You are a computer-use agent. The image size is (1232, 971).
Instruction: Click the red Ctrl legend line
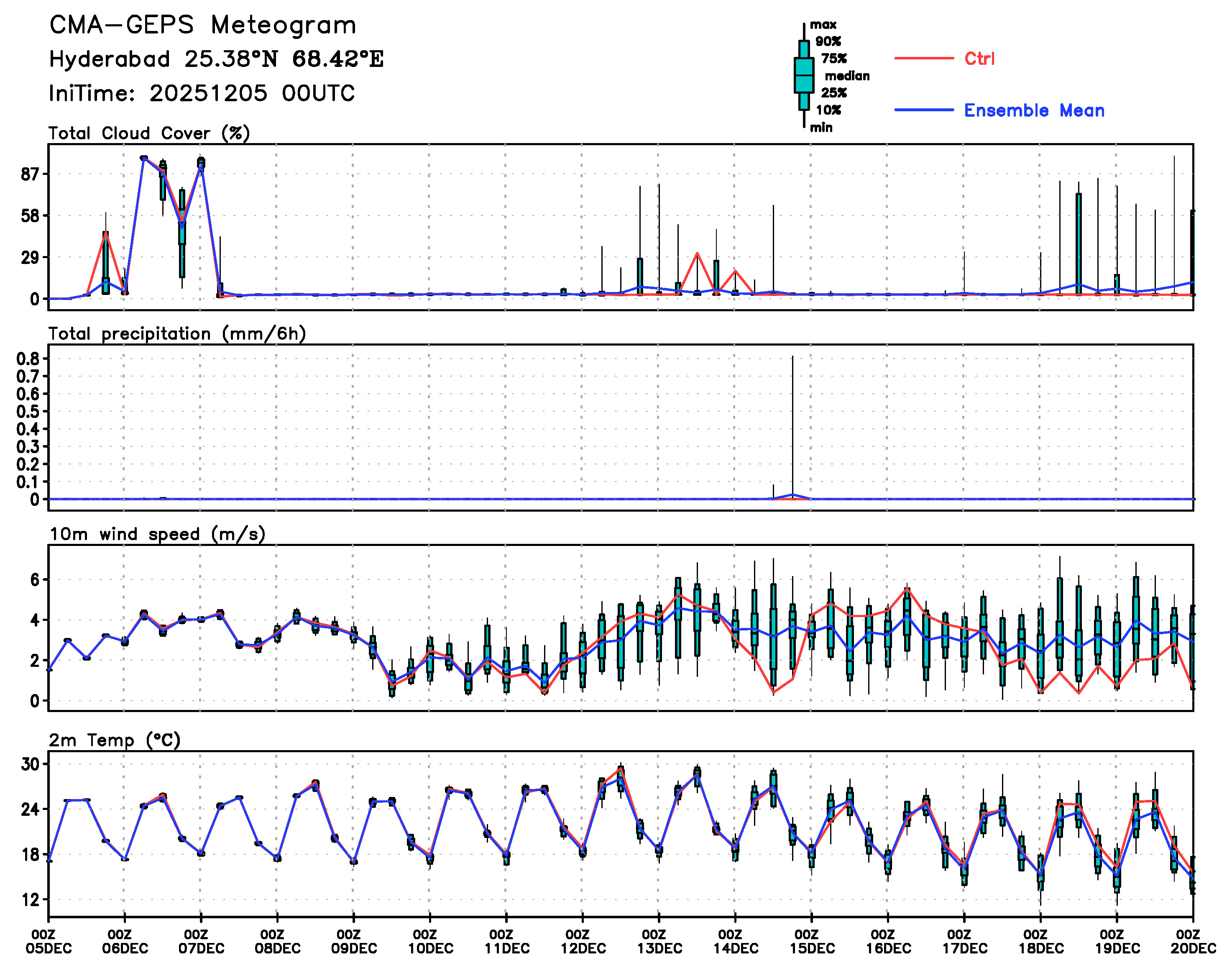tap(923, 58)
